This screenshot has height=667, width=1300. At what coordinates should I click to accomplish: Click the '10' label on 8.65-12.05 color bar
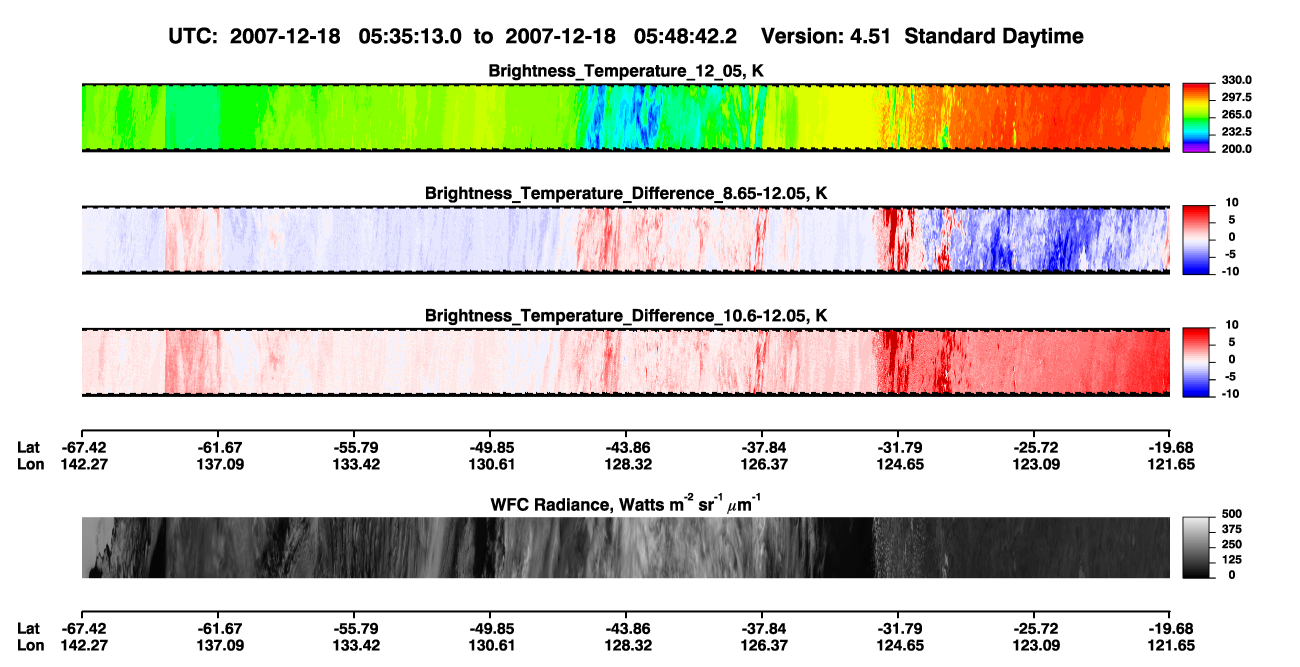tap(1231, 203)
